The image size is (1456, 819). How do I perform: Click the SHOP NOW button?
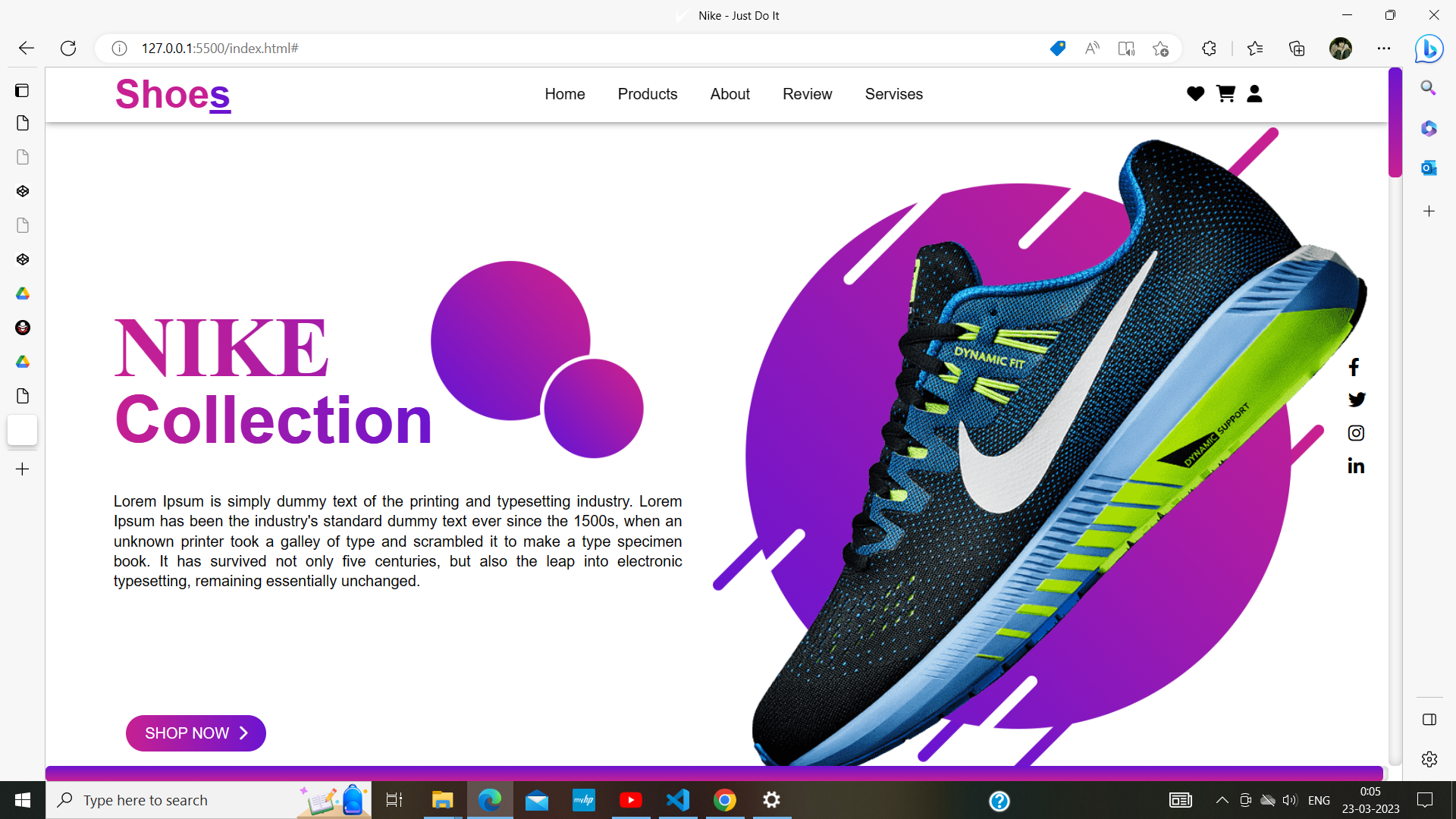point(196,733)
